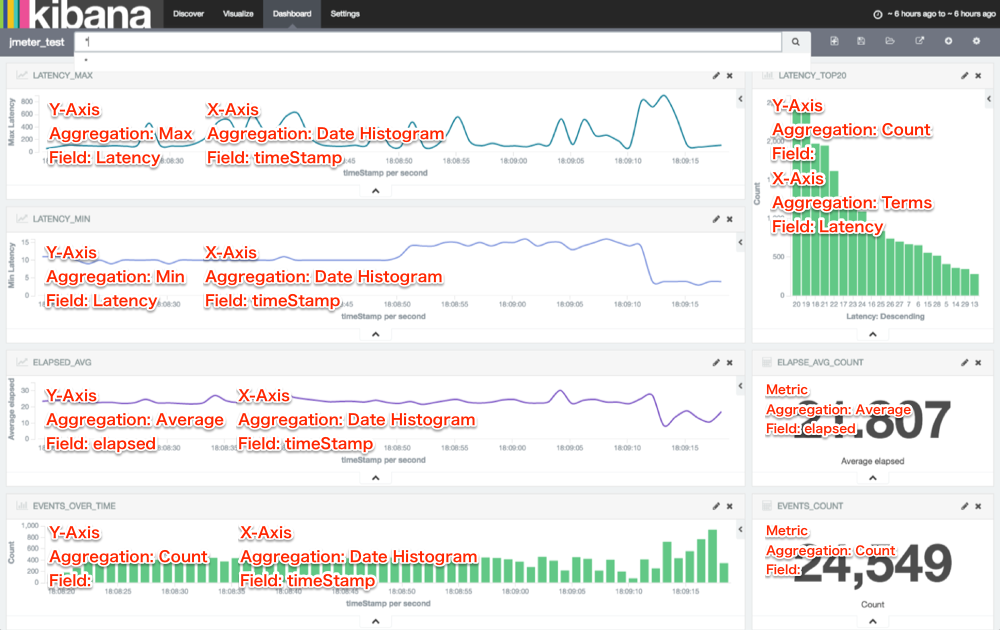Image resolution: width=1000 pixels, height=630 pixels.
Task: Click the search magnifier button
Action: coord(795,42)
